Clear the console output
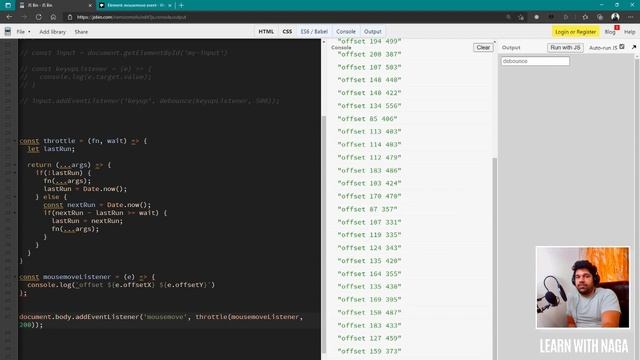The image size is (640, 360). coord(483,47)
